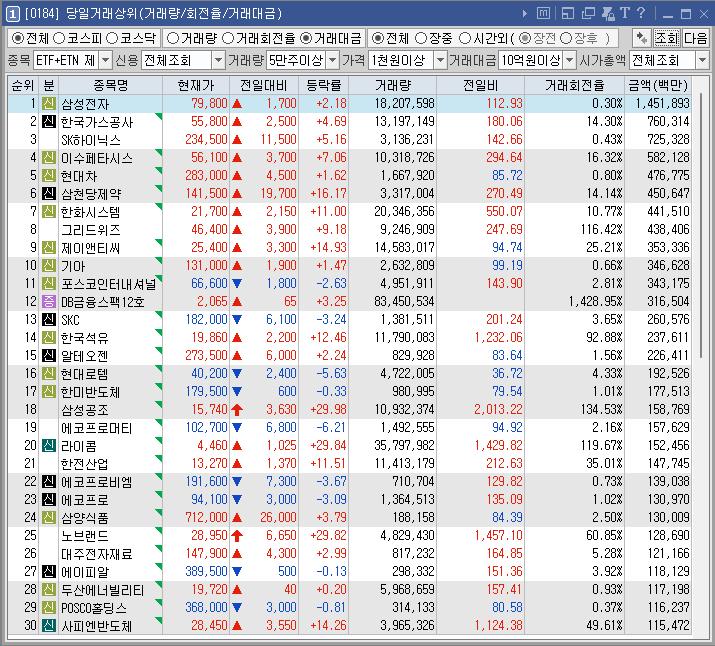Sort by the 순위 column header
The image size is (715, 646).
coord(23,85)
